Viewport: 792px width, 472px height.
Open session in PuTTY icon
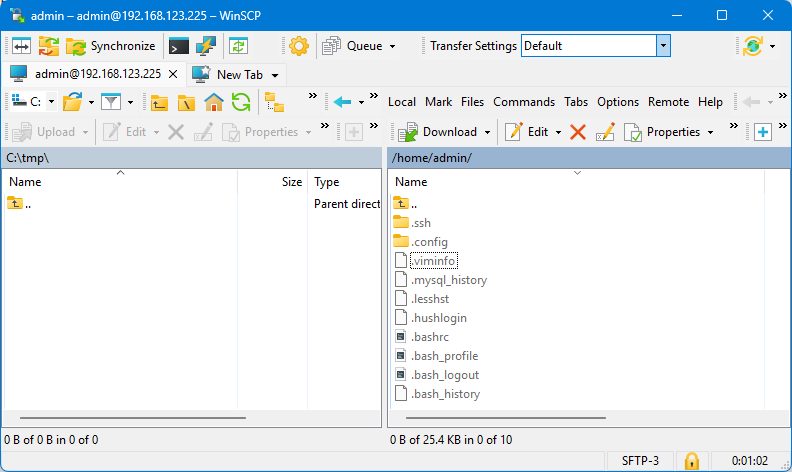tap(206, 46)
